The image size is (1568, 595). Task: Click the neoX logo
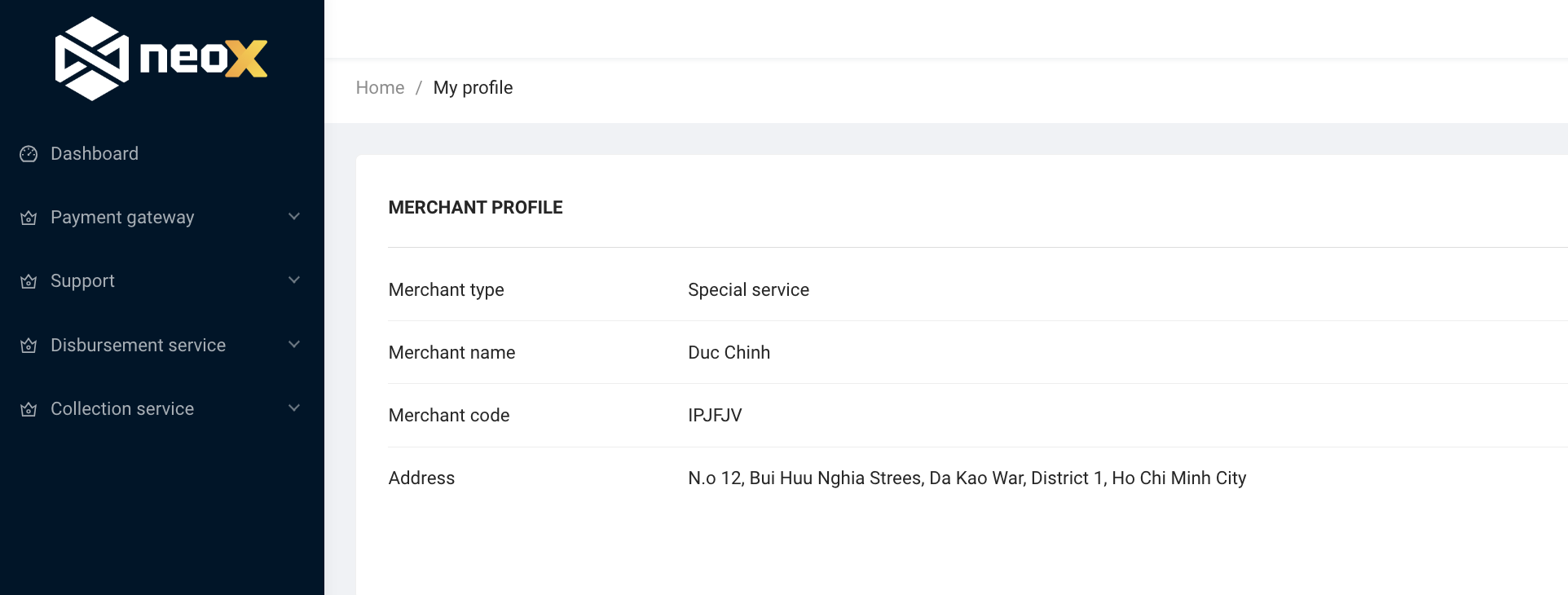click(x=161, y=59)
